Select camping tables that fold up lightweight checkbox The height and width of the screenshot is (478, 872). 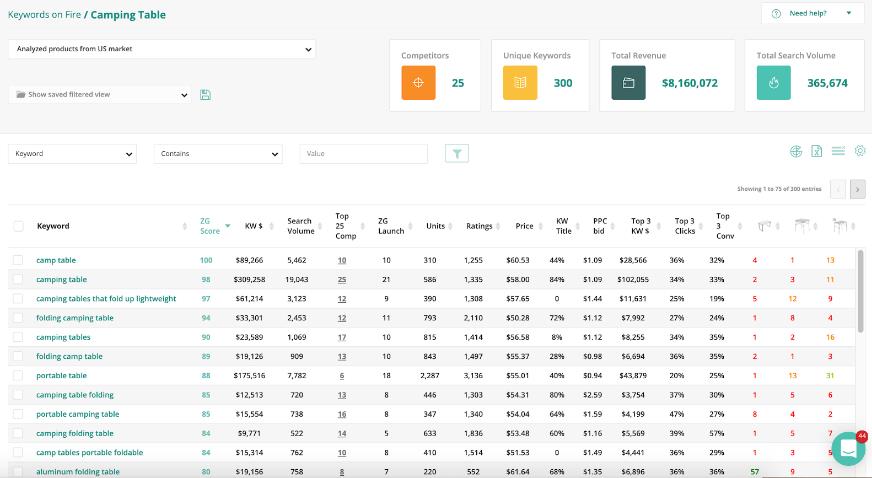(x=18, y=299)
